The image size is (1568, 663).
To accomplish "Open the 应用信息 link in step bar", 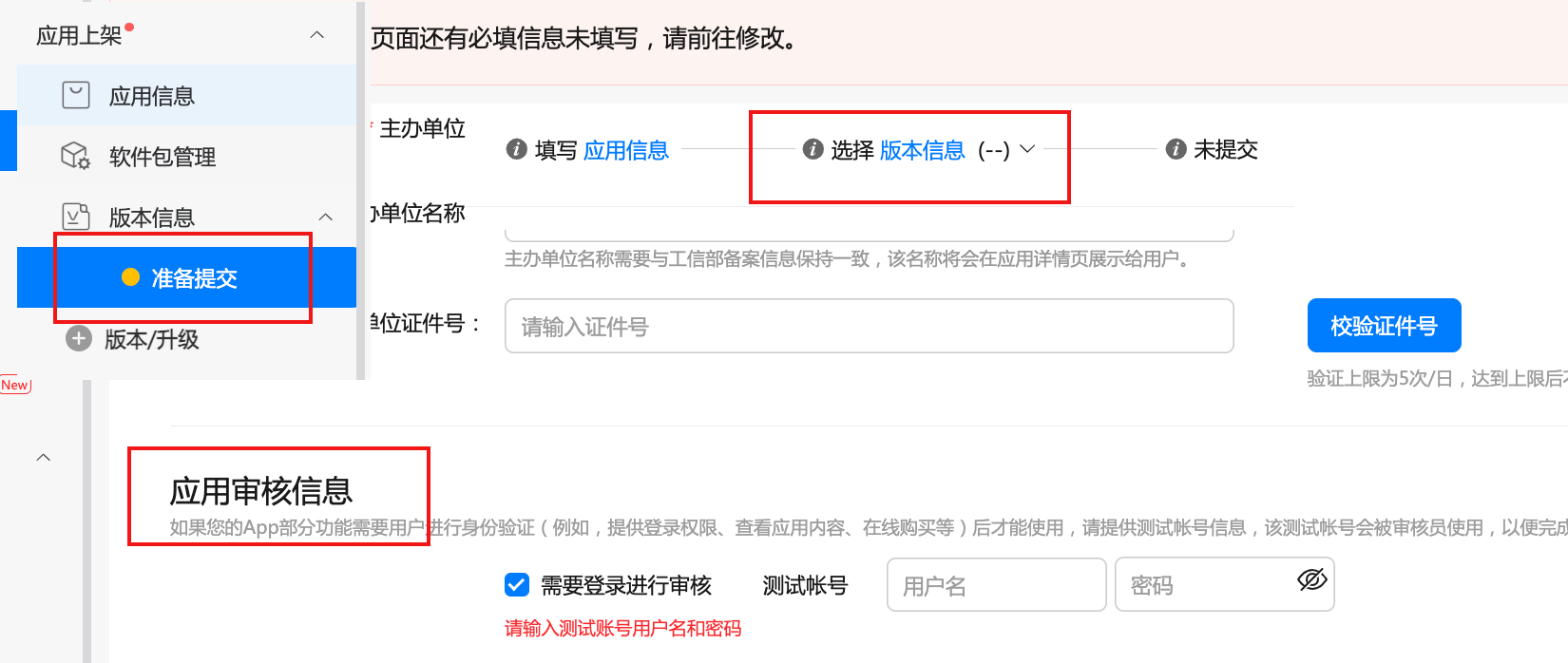I will click(x=626, y=150).
